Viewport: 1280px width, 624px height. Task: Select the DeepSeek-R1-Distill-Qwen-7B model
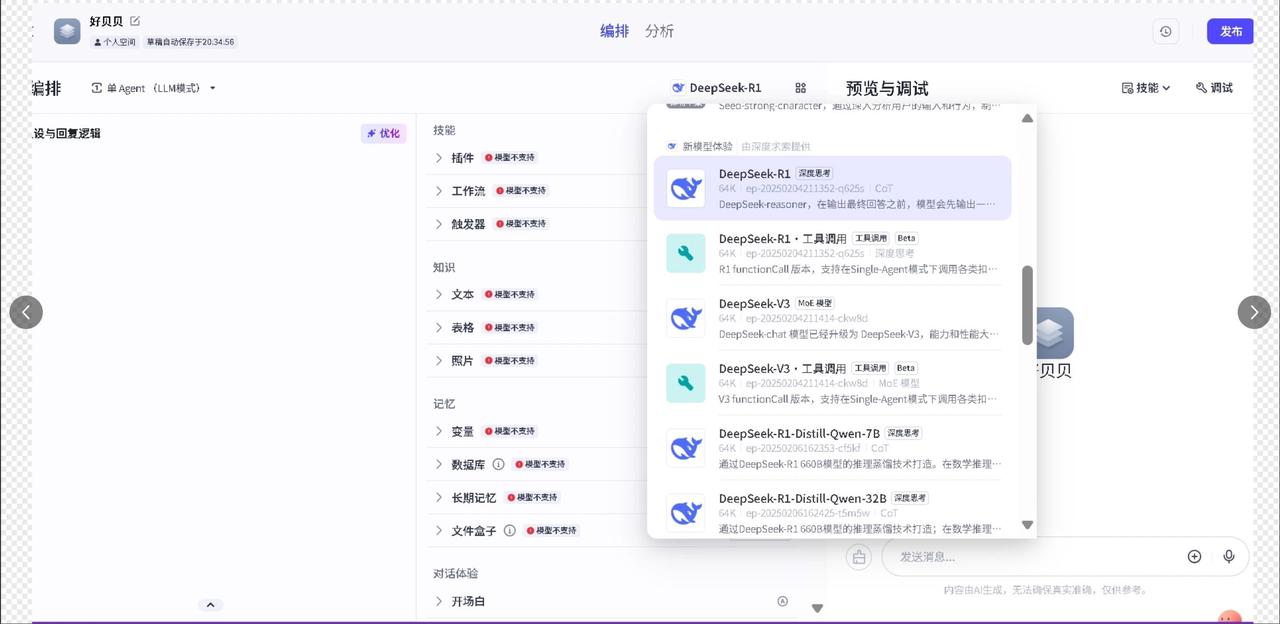click(x=832, y=448)
